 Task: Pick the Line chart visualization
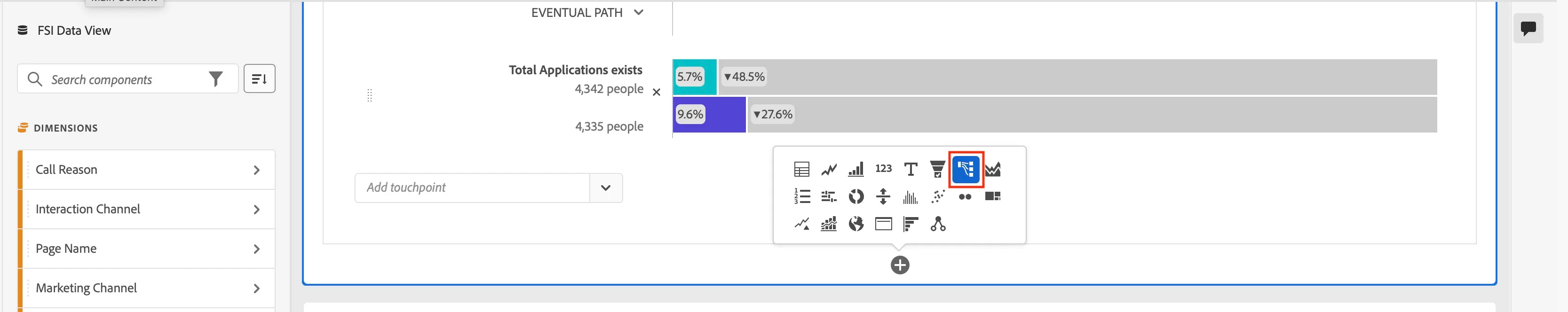(x=829, y=169)
